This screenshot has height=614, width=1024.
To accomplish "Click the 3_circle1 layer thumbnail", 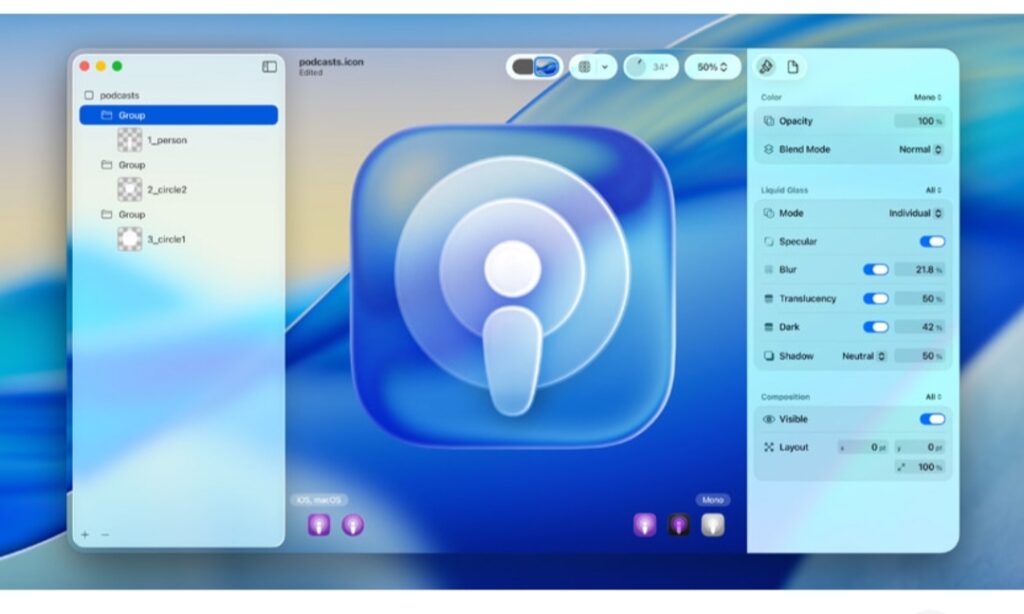I will [x=129, y=239].
